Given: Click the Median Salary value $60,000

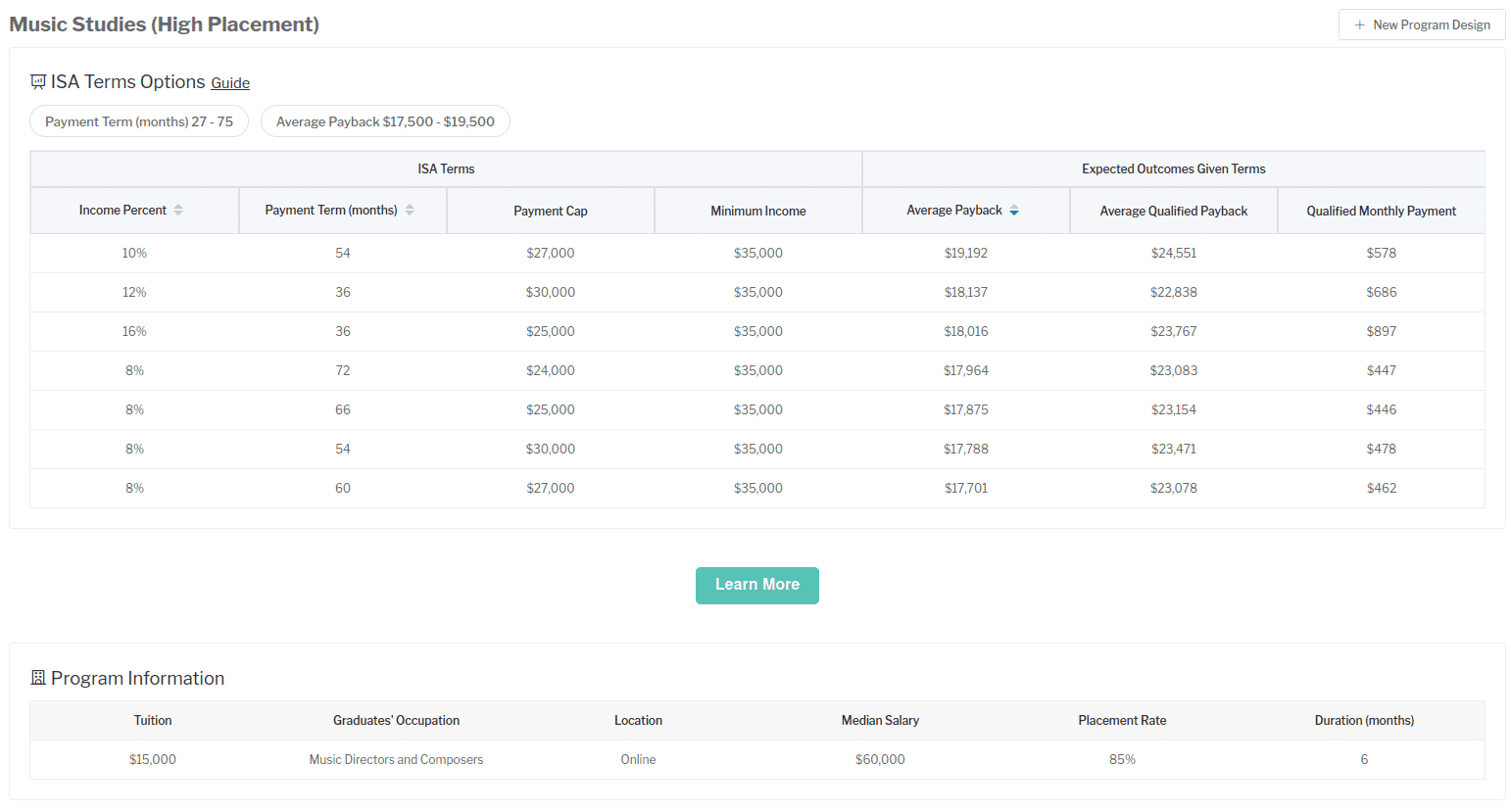Looking at the screenshot, I should point(880,759).
